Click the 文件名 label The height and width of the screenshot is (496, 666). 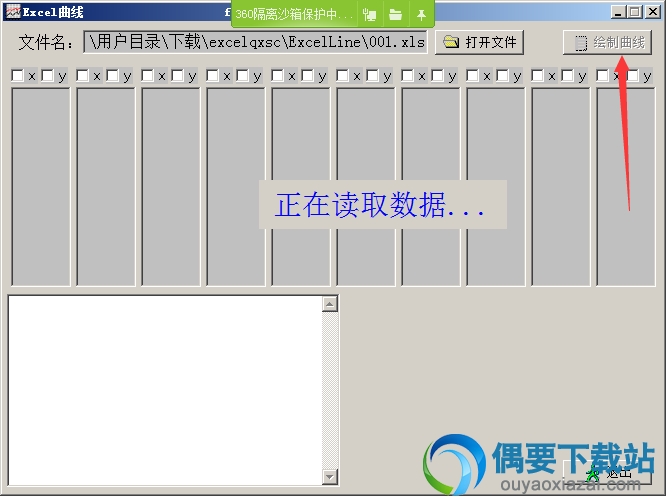tap(45, 42)
